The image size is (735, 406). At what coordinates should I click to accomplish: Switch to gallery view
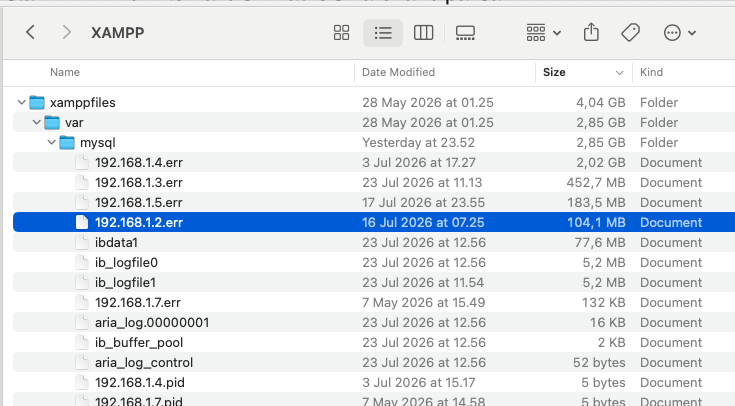pos(465,33)
